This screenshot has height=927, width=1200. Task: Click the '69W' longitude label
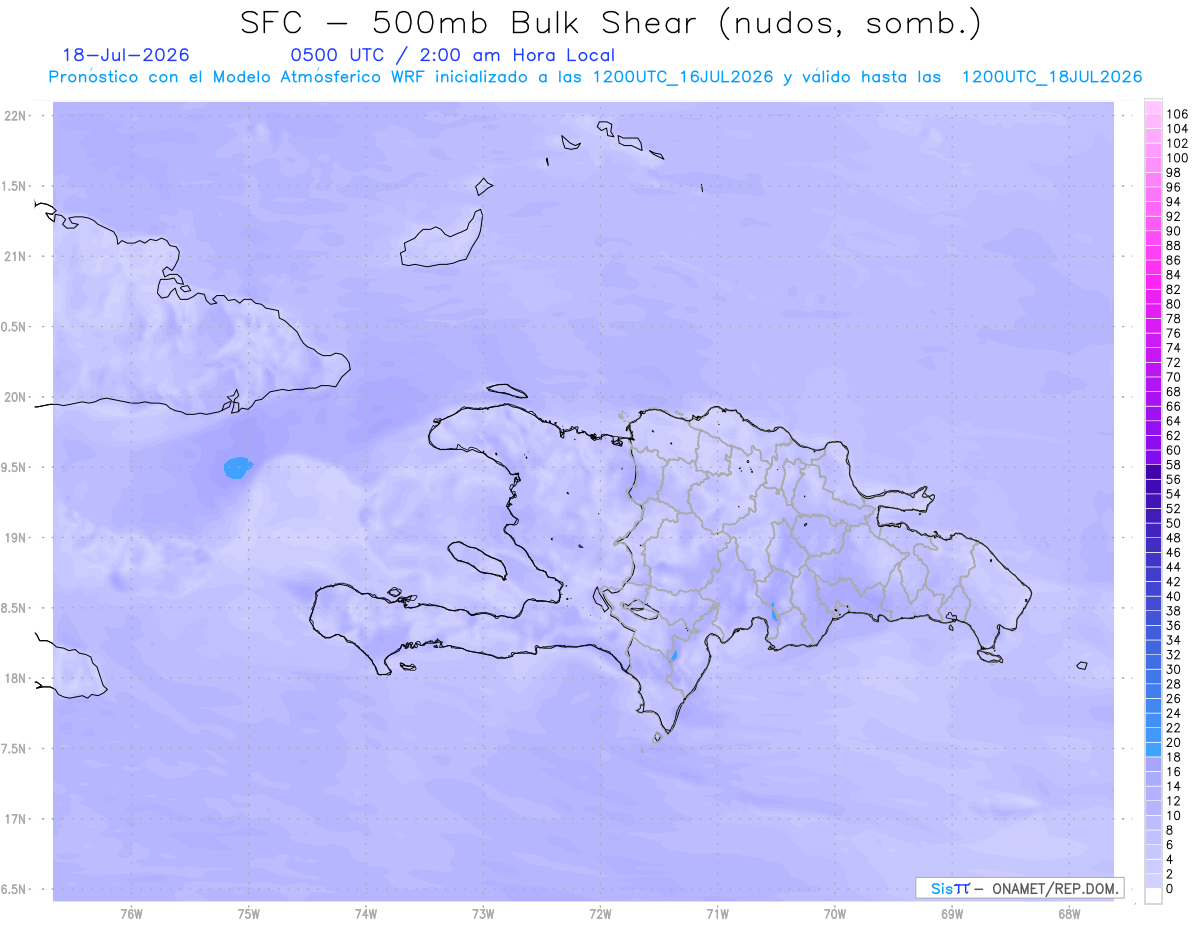coord(952,914)
